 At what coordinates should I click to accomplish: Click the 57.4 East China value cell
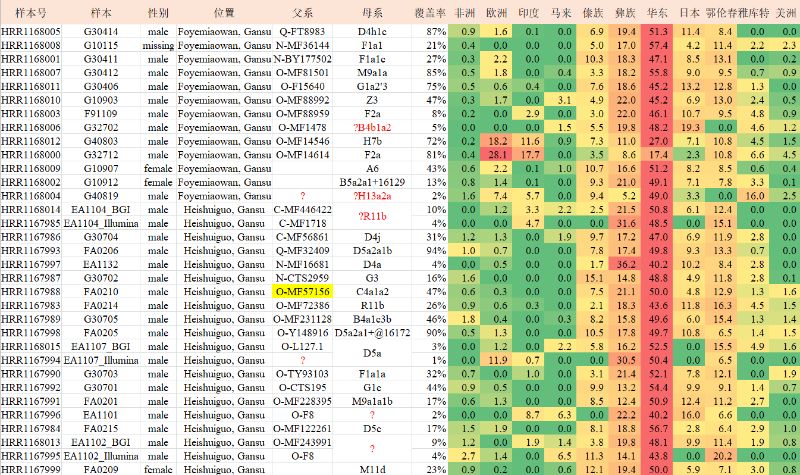click(657, 45)
